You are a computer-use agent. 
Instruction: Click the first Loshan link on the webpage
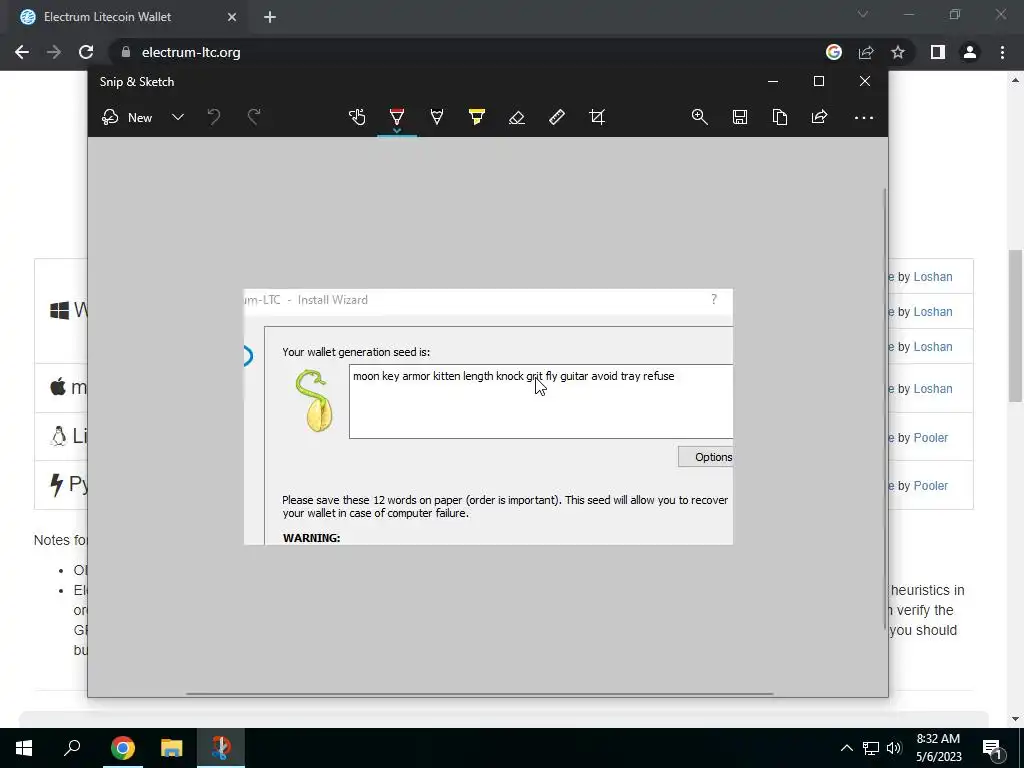point(933,277)
